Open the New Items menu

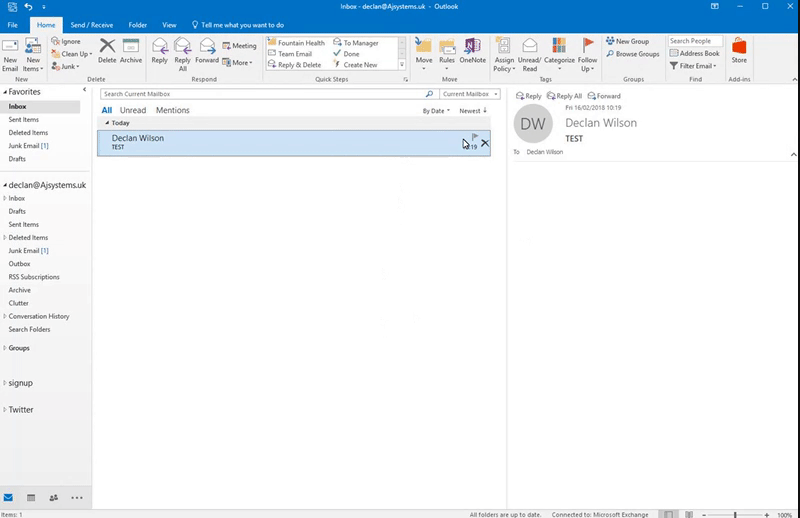point(33,55)
